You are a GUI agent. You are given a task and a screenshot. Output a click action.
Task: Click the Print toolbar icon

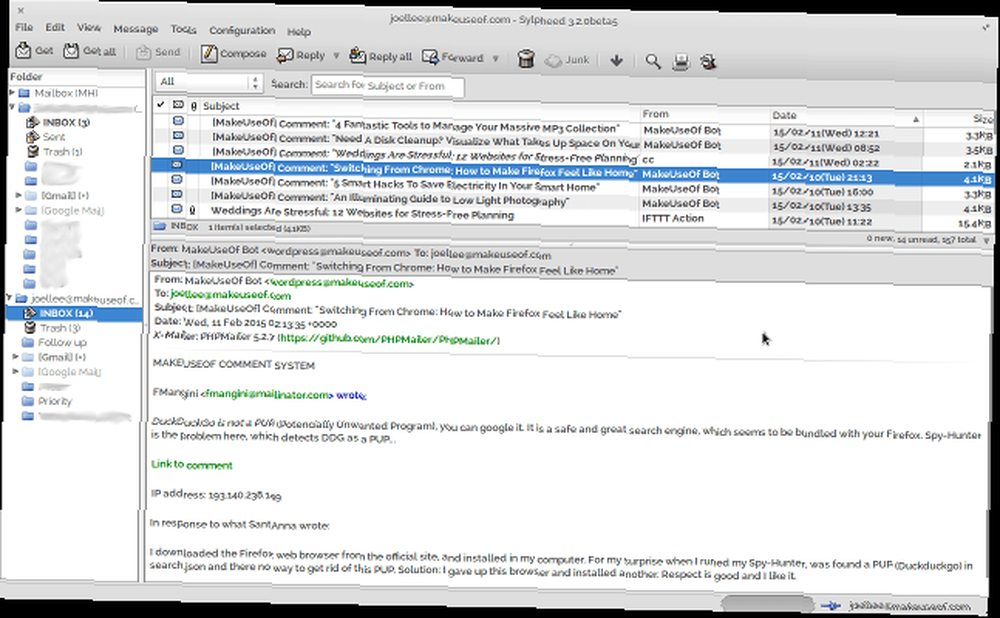point(681,62)
